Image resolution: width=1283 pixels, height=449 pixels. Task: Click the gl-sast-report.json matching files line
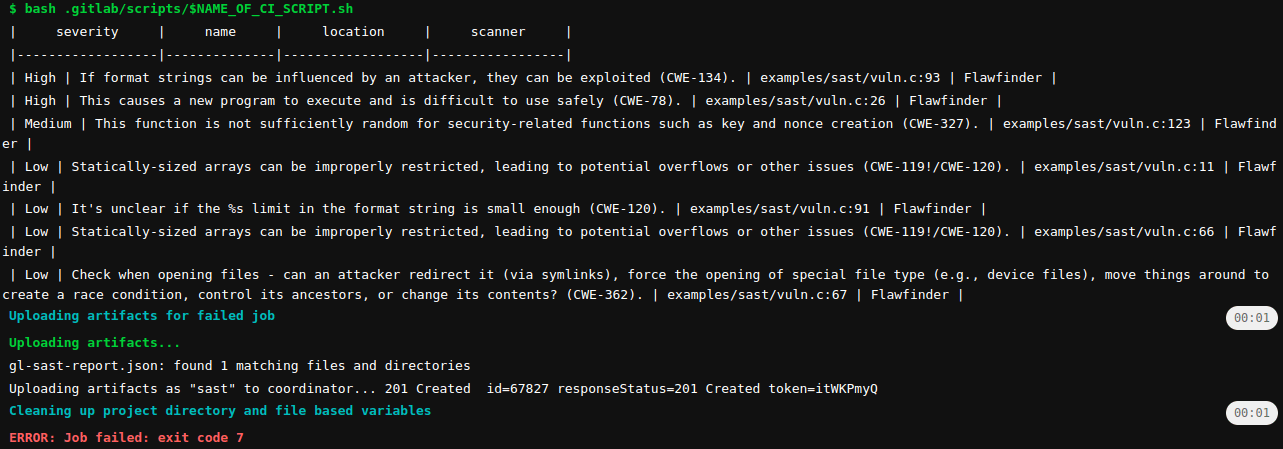(x=239, y=366)
